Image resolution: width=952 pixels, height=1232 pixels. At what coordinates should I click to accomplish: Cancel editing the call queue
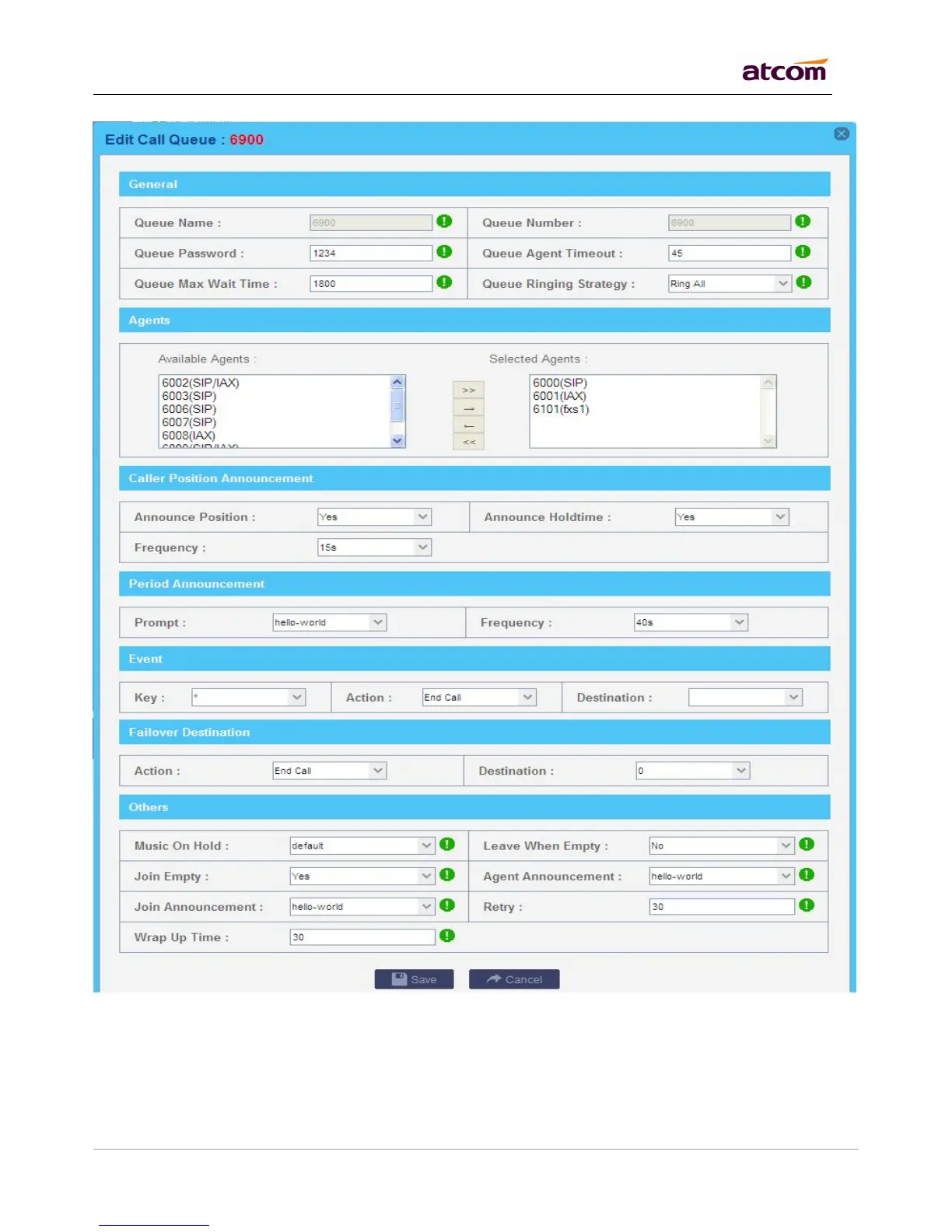click(x=514, y=979)
